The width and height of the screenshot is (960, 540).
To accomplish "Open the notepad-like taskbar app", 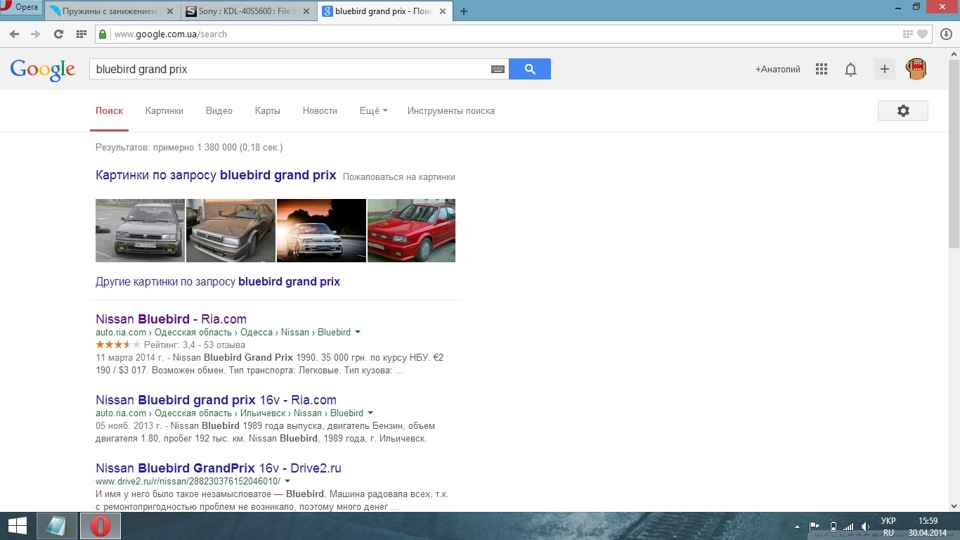I will pyautogui.click(x=57, y=526).
